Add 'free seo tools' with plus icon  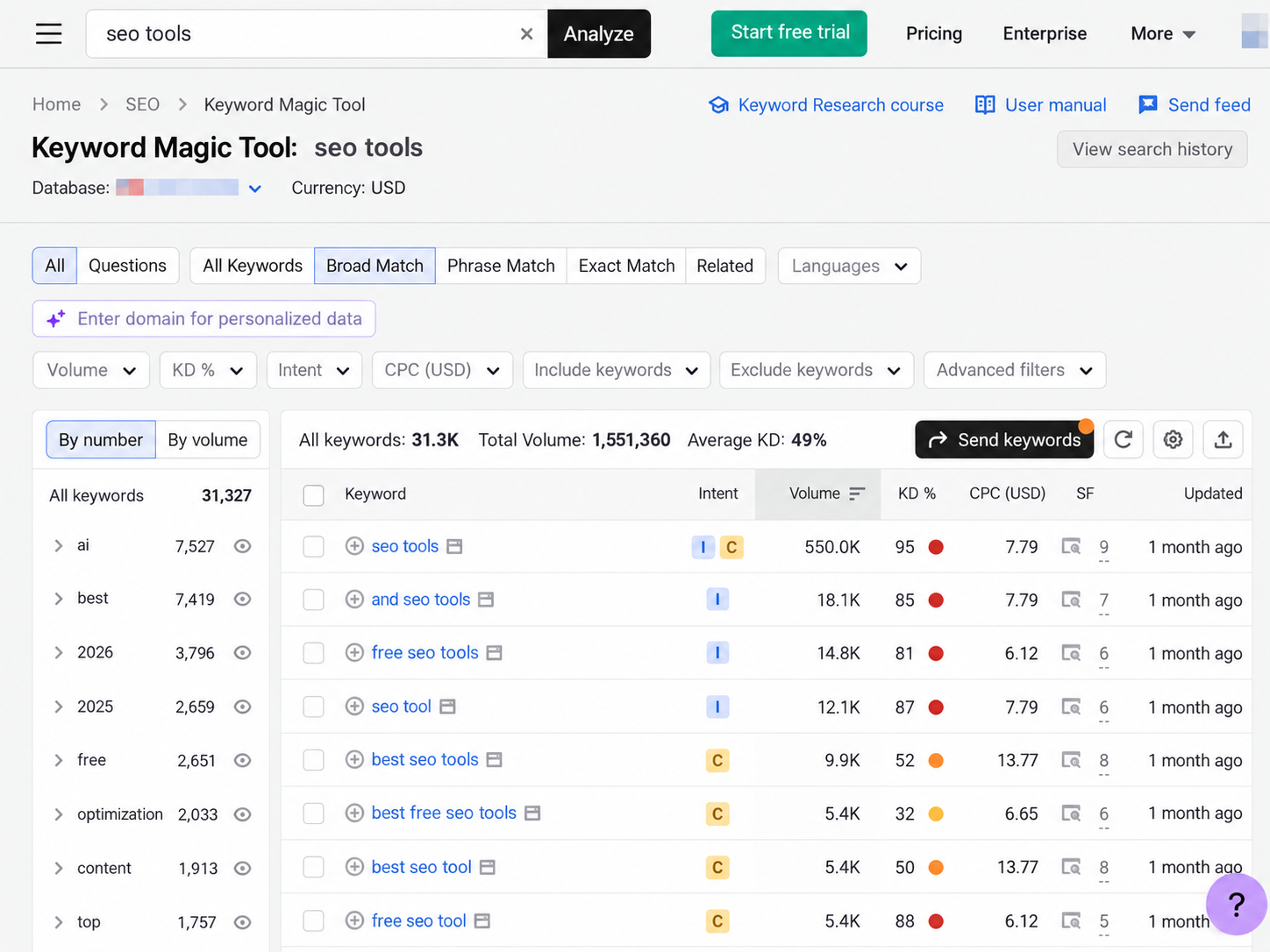[x=354, y=652]
